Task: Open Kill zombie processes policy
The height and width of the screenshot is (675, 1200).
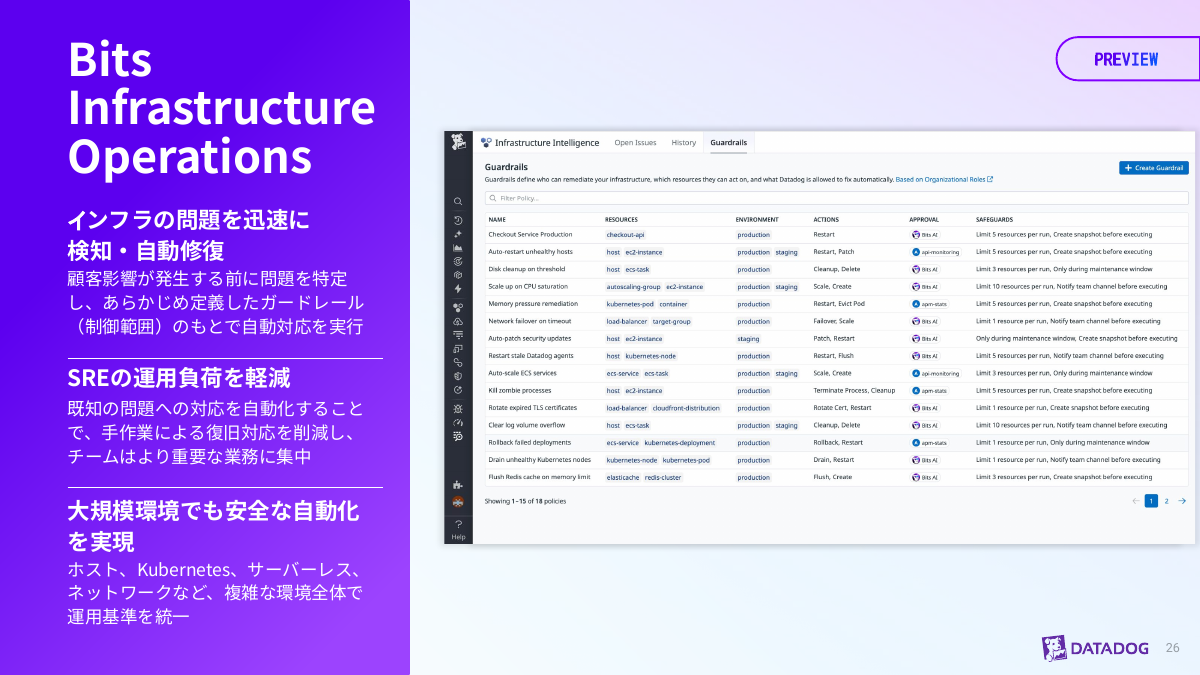Action: [x=520, y=391]
